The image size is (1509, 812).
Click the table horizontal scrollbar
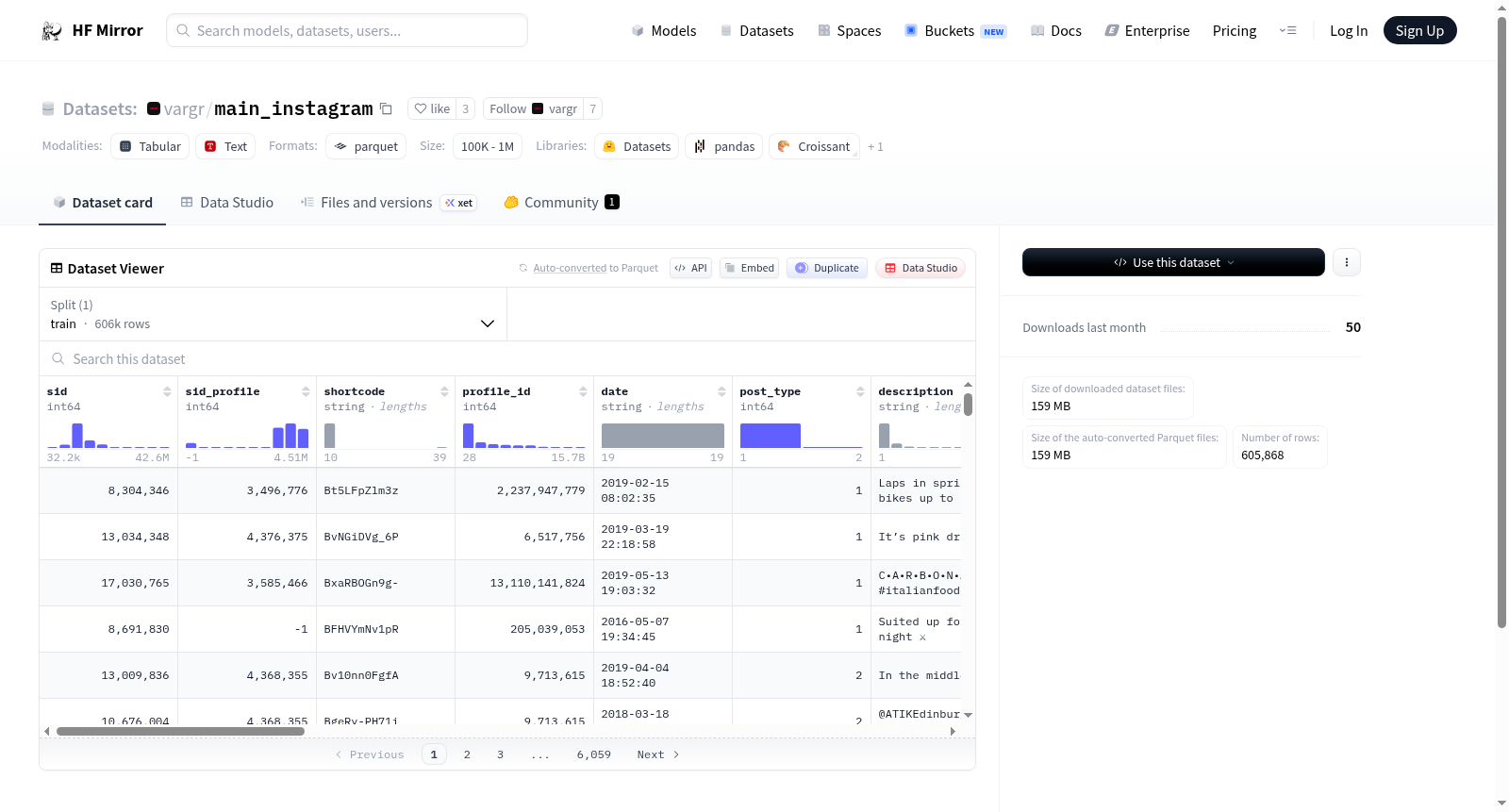(180, 731)
